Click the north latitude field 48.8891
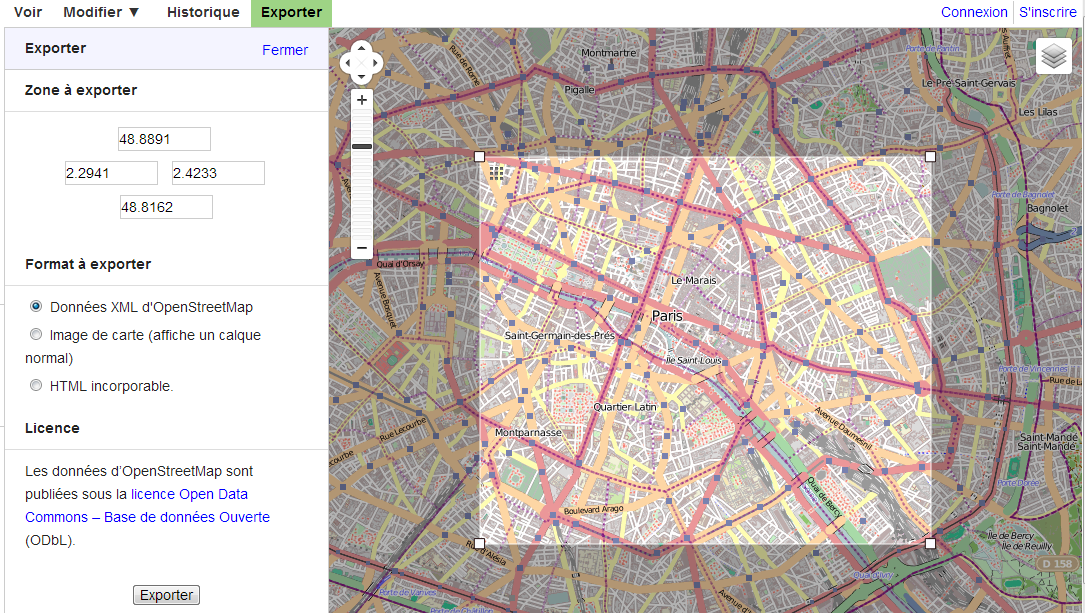The image size is (1085, 613). (x=164, y=139)
